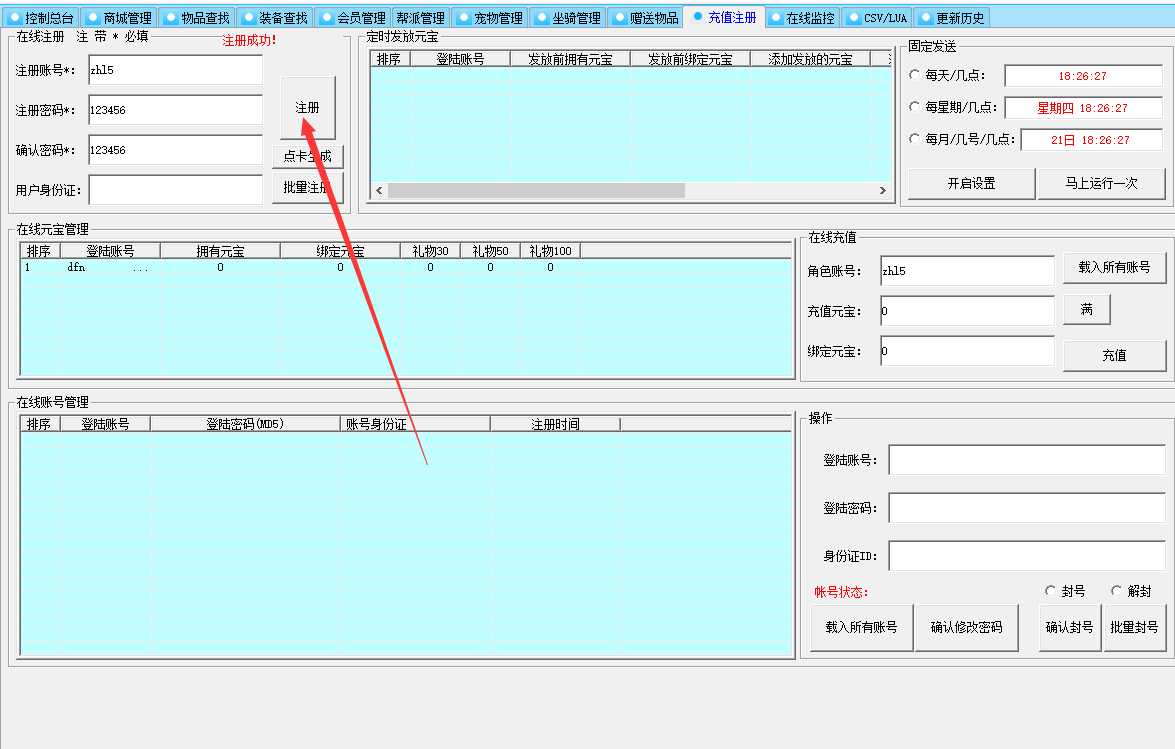
Task: Open the 更新历史 tab
Action: 950,16
